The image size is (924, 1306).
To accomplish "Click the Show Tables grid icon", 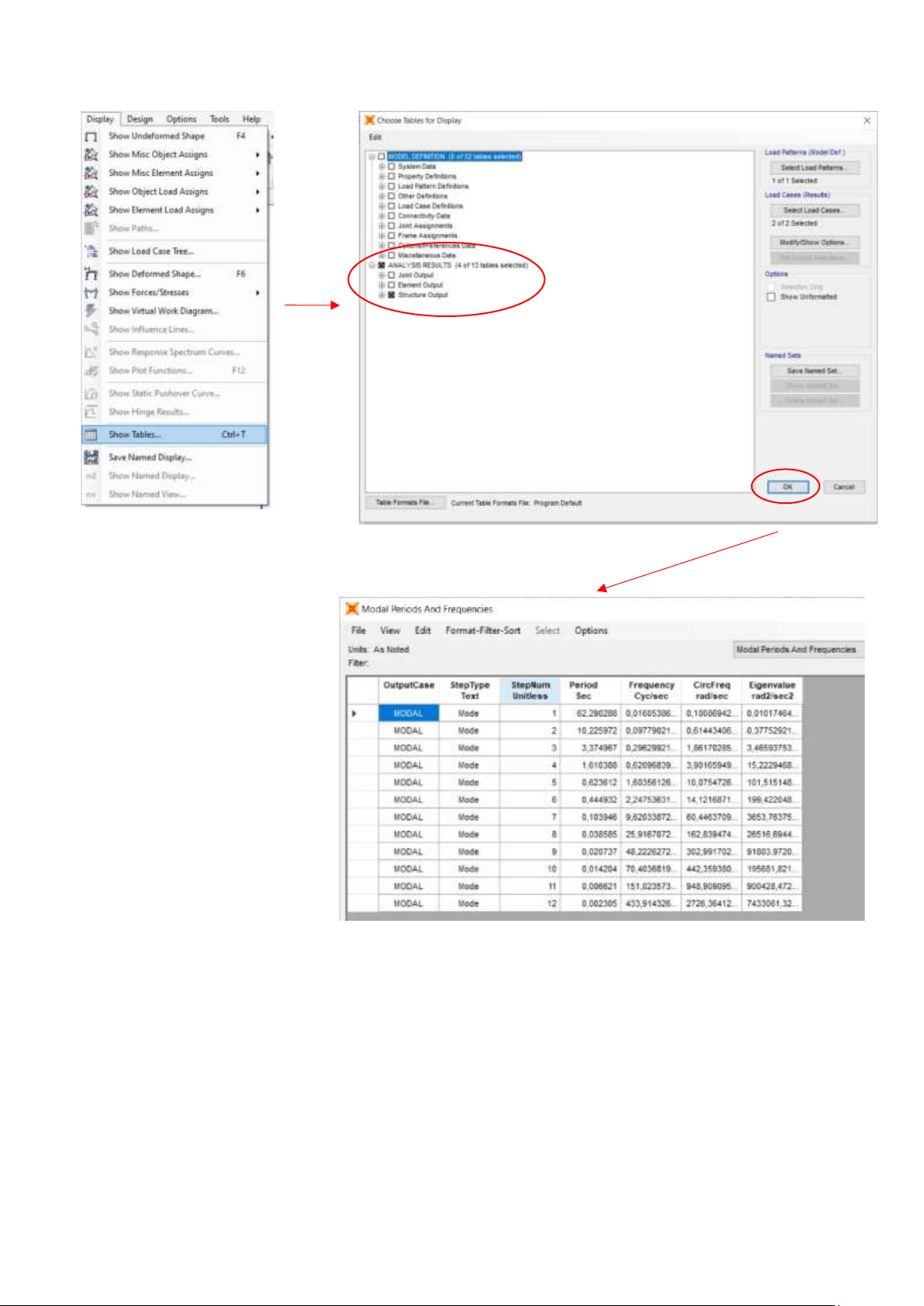I will point(91,435).
